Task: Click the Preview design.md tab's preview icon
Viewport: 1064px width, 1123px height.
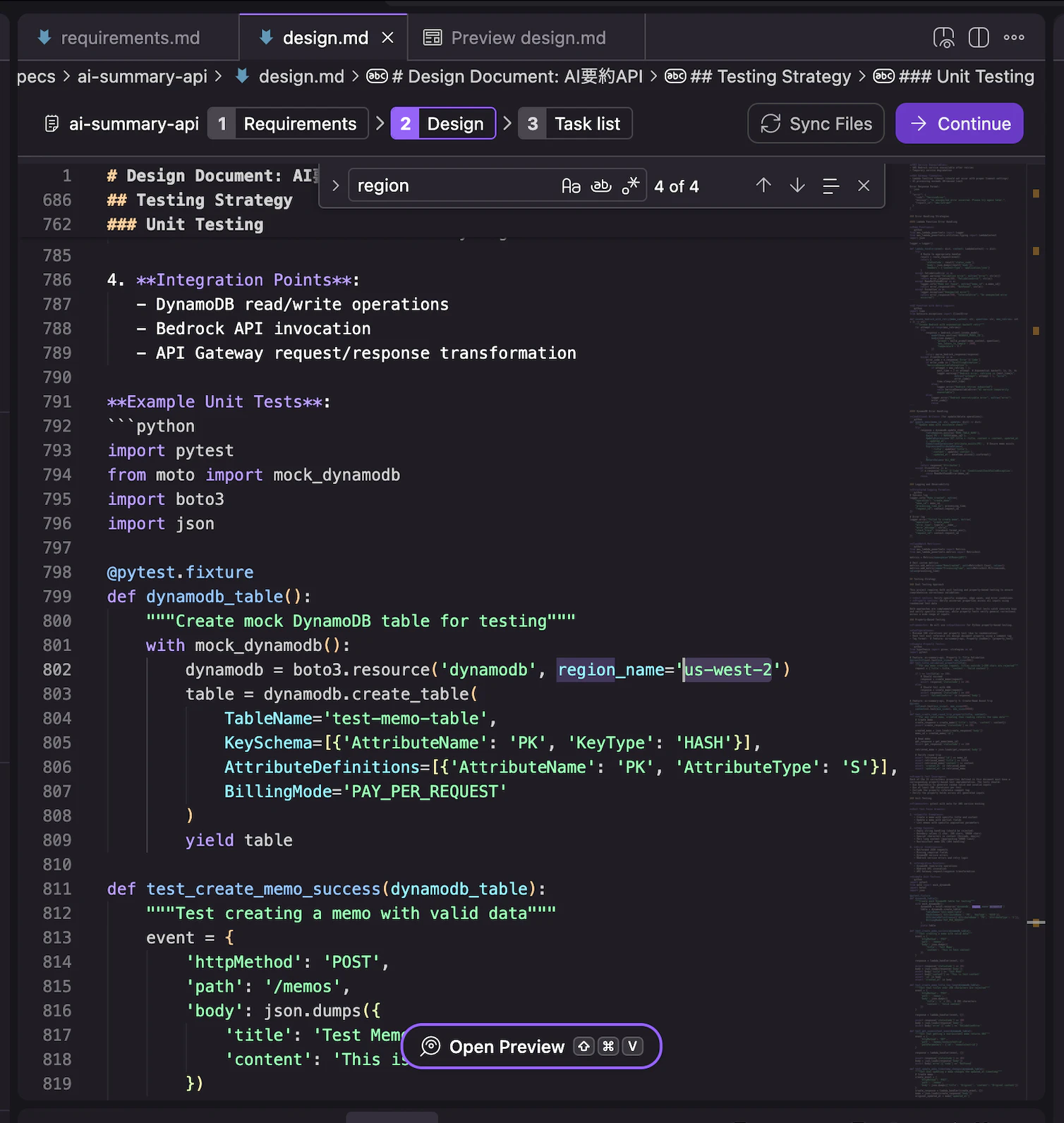Action: 433,37
